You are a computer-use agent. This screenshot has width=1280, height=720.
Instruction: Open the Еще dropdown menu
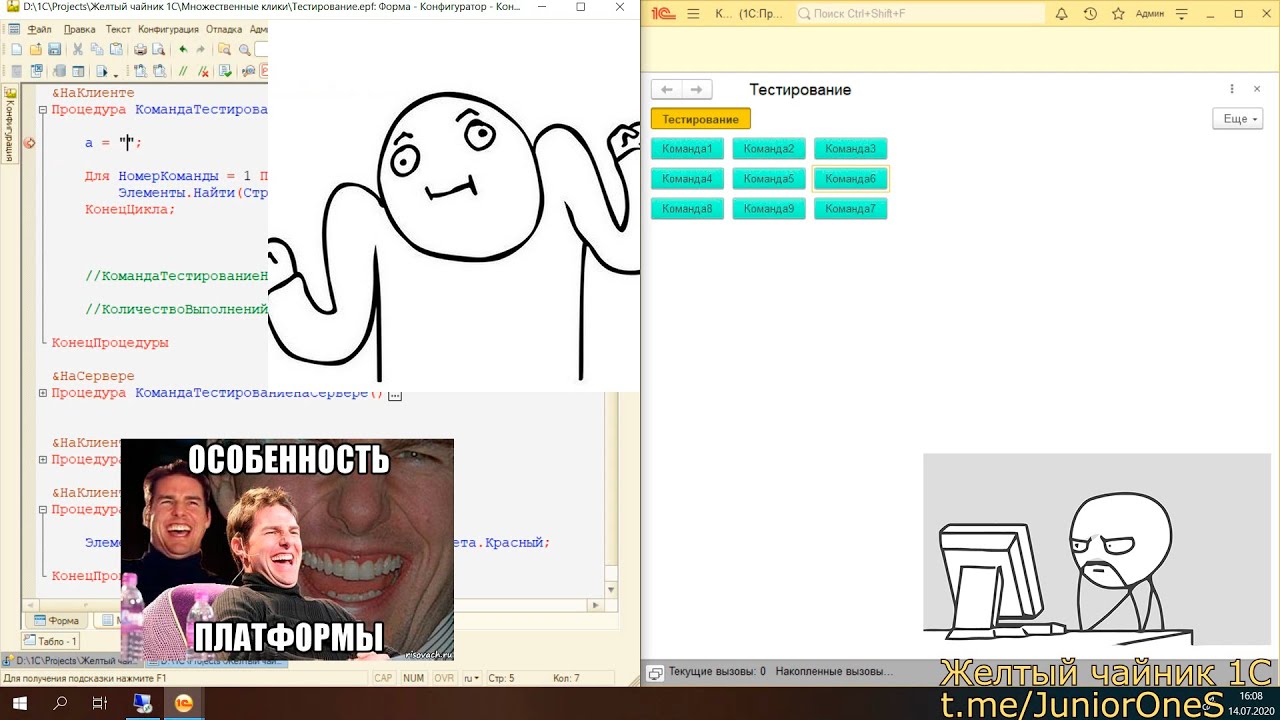[1238, 119]
